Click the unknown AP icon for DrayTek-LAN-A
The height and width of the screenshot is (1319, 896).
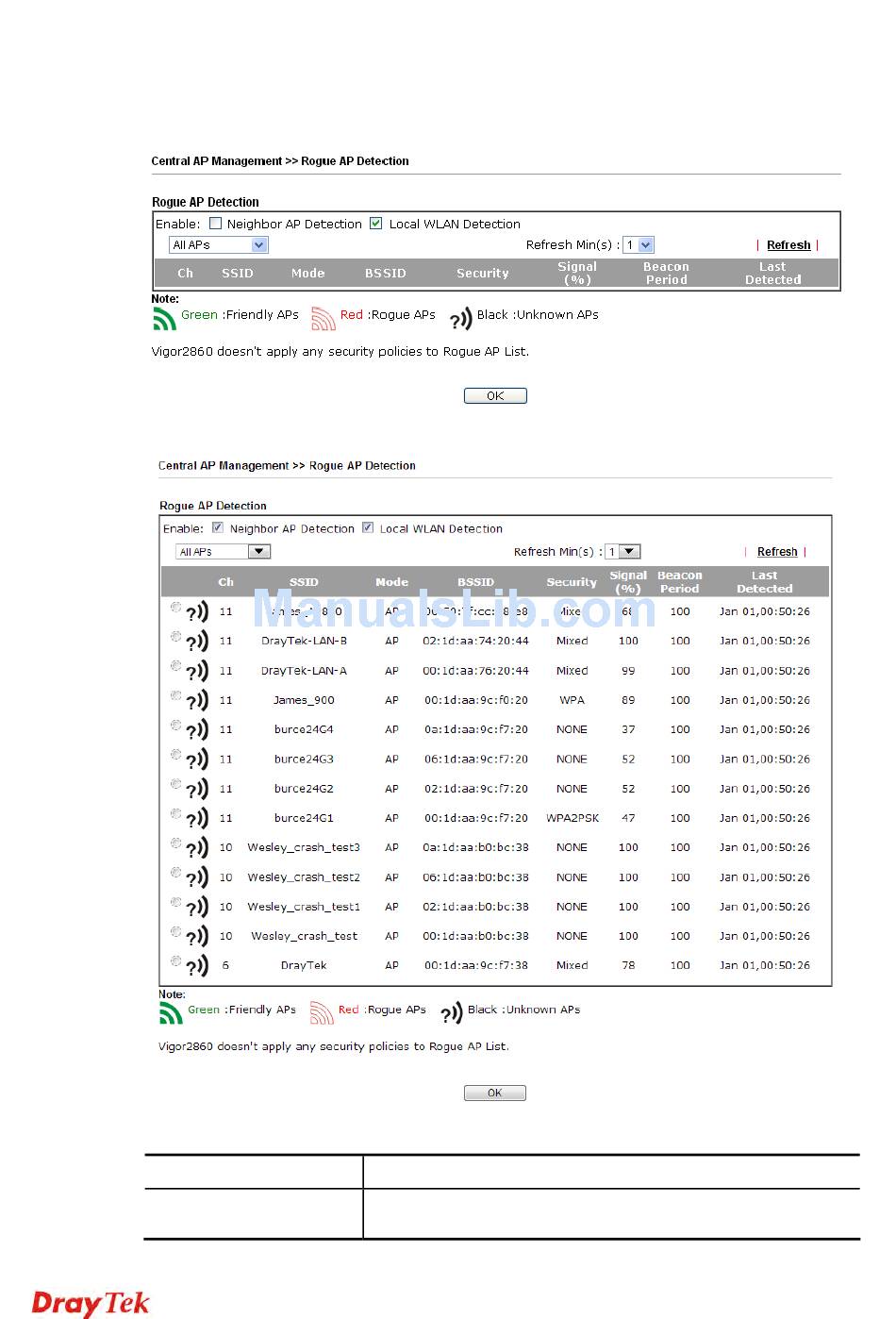[197, 672]
